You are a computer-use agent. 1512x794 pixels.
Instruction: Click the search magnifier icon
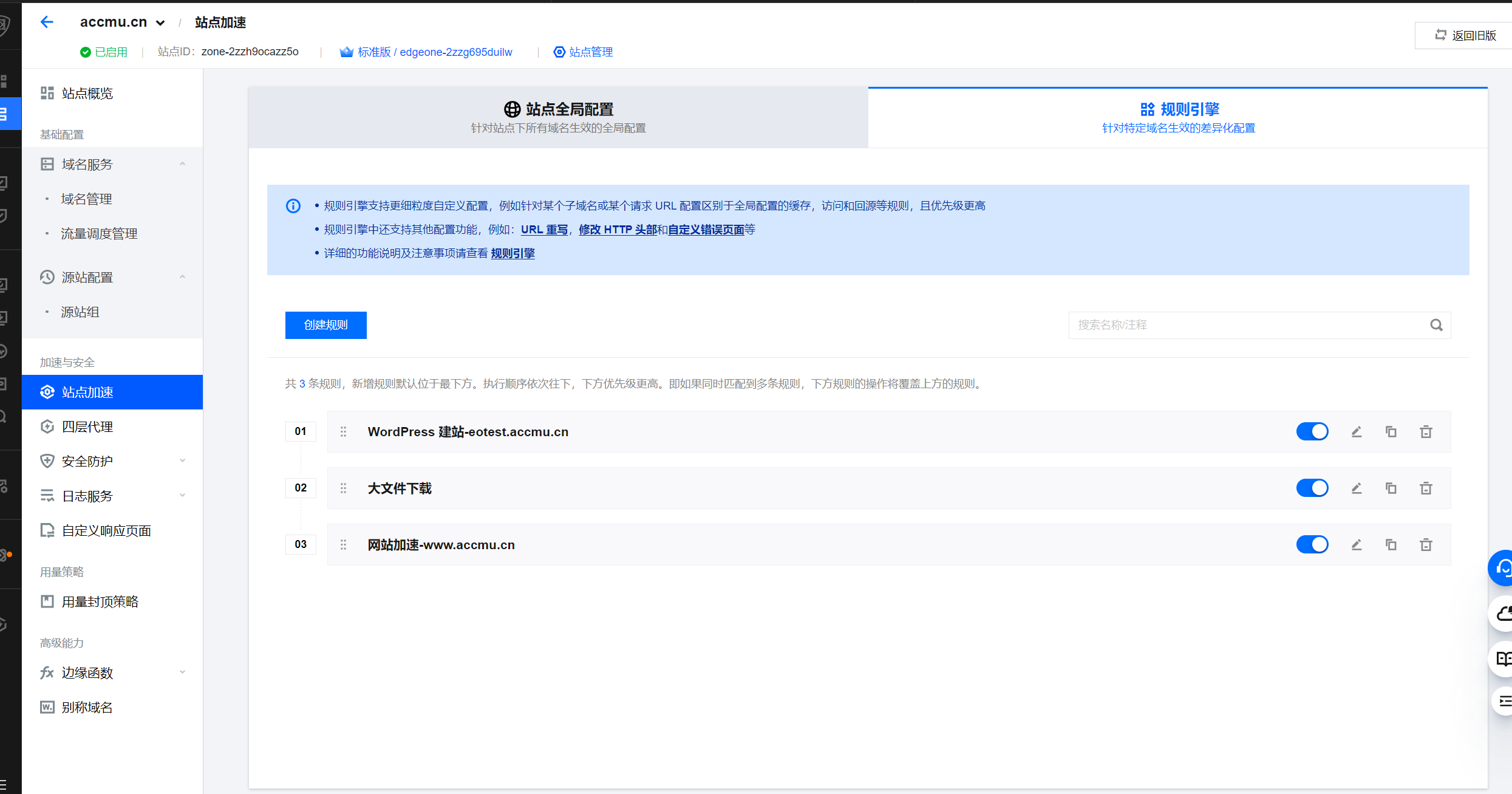point(1436,325)
